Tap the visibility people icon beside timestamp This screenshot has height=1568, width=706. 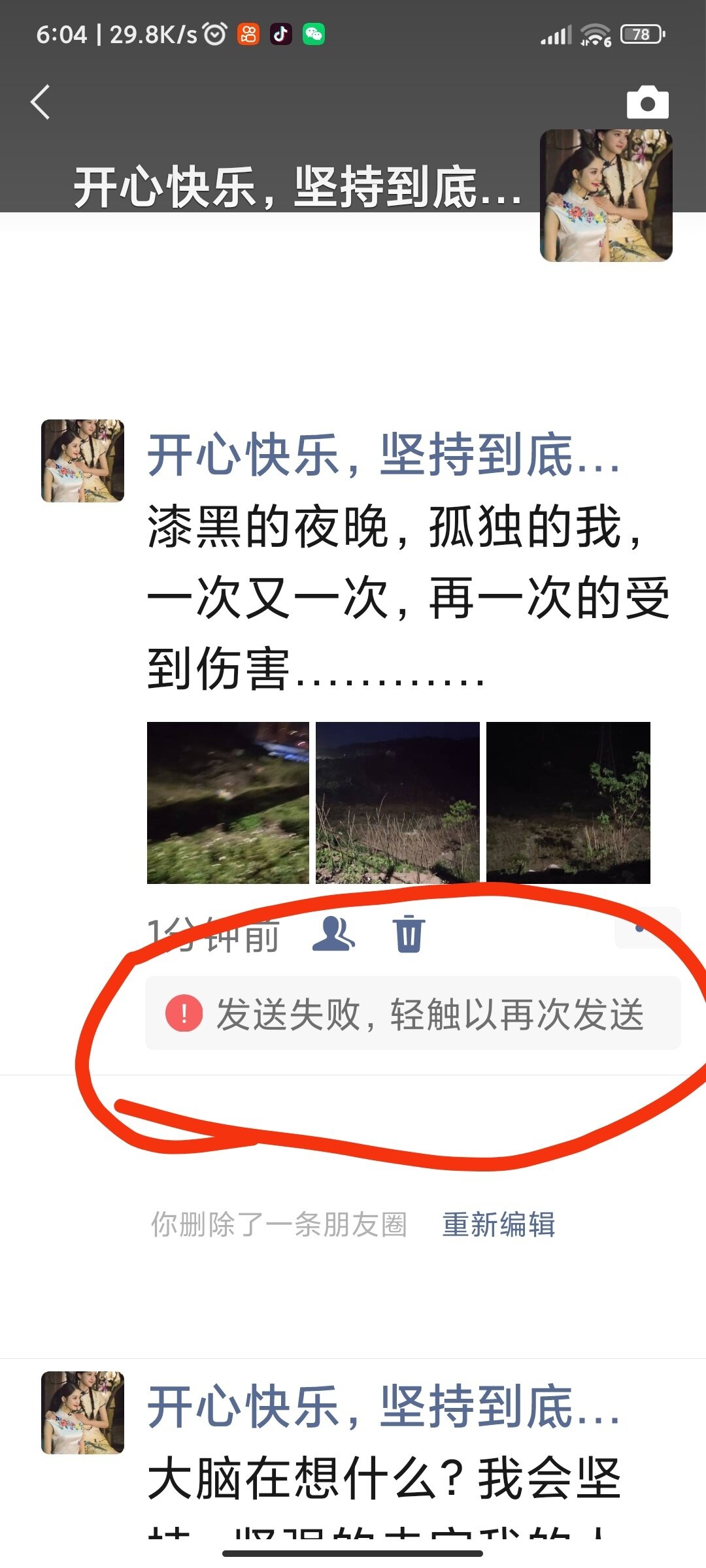[334, 933]
